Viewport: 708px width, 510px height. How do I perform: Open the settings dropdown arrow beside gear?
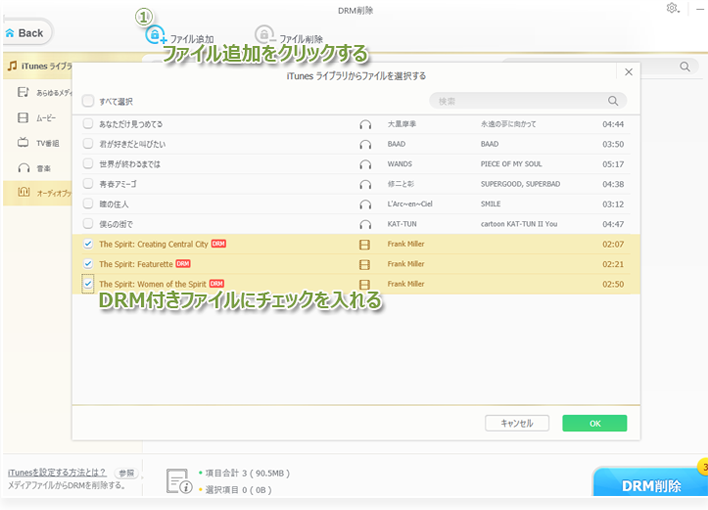coord(685,10)
